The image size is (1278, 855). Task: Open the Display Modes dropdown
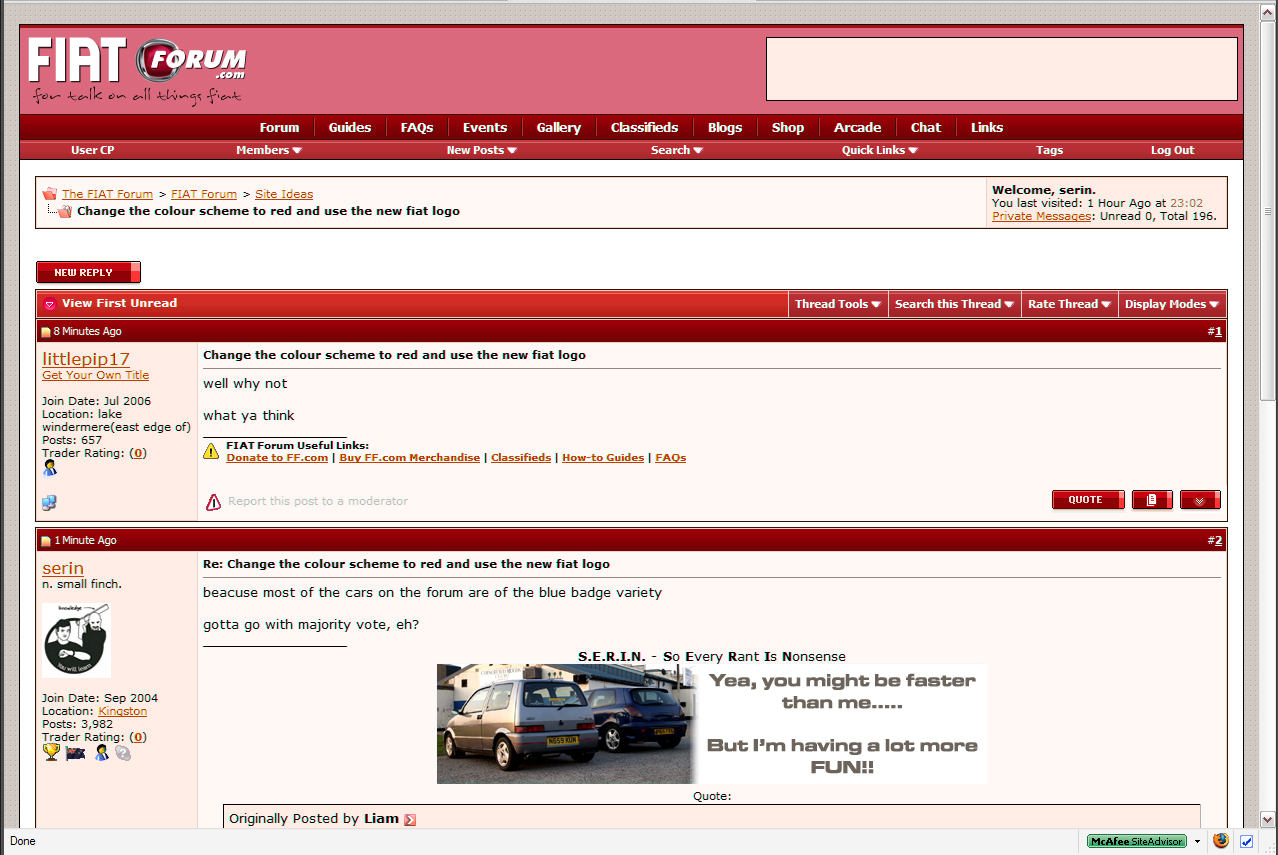(x=1172, y=304)
